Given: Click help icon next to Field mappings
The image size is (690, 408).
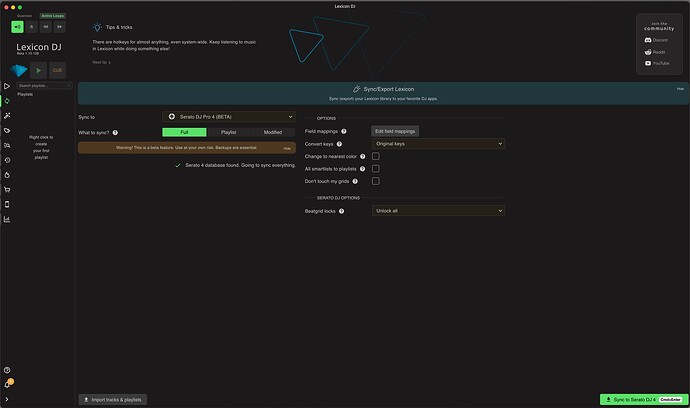Looking at the screenshot, I should click(x=344, y=131).
